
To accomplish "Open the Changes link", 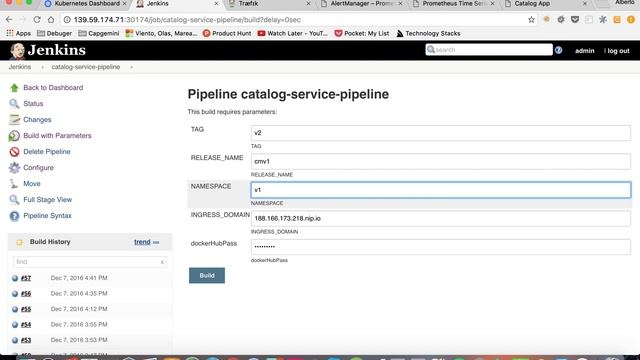I will pos(37,120).
